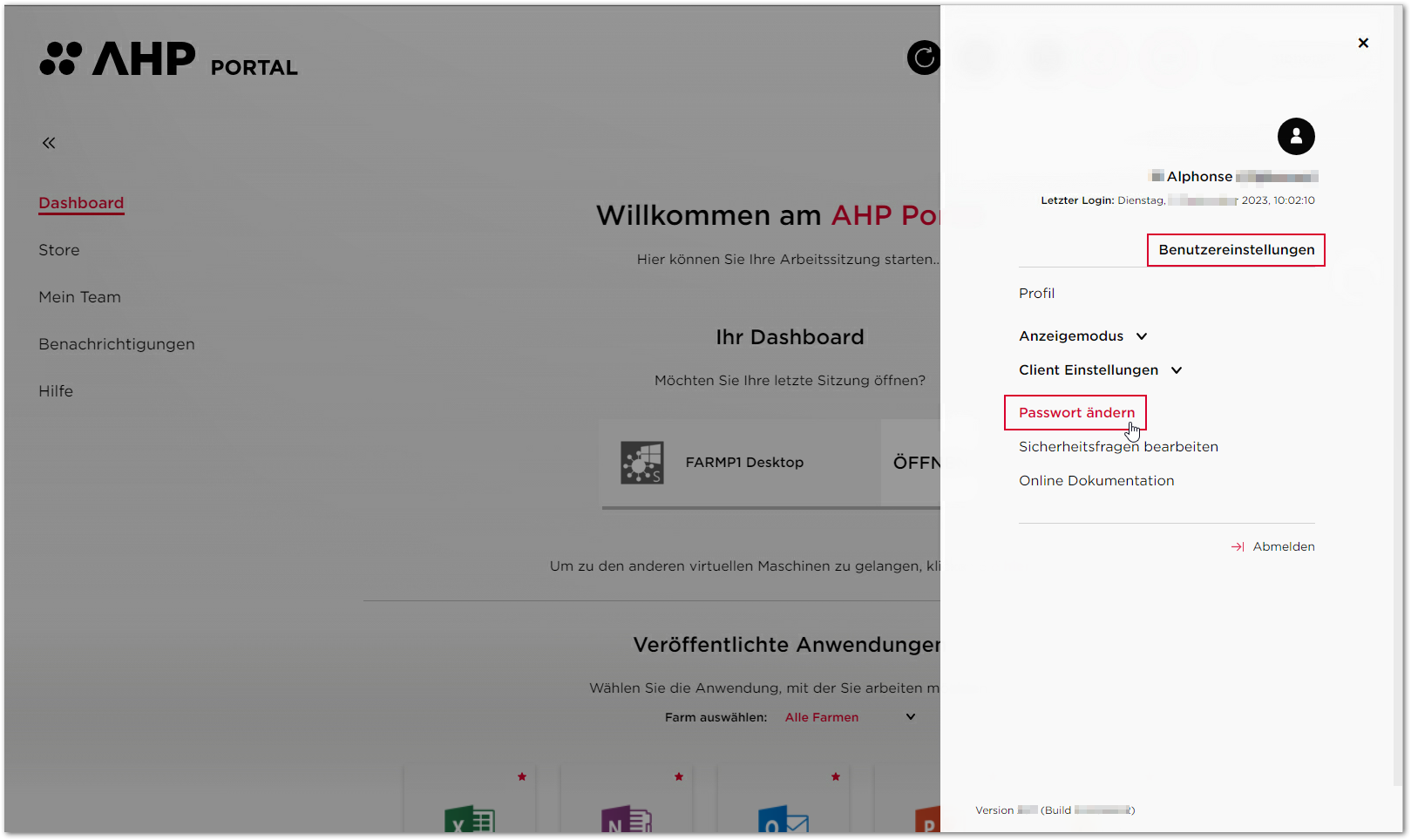Go to Store in the sidebar

point(59,250)
